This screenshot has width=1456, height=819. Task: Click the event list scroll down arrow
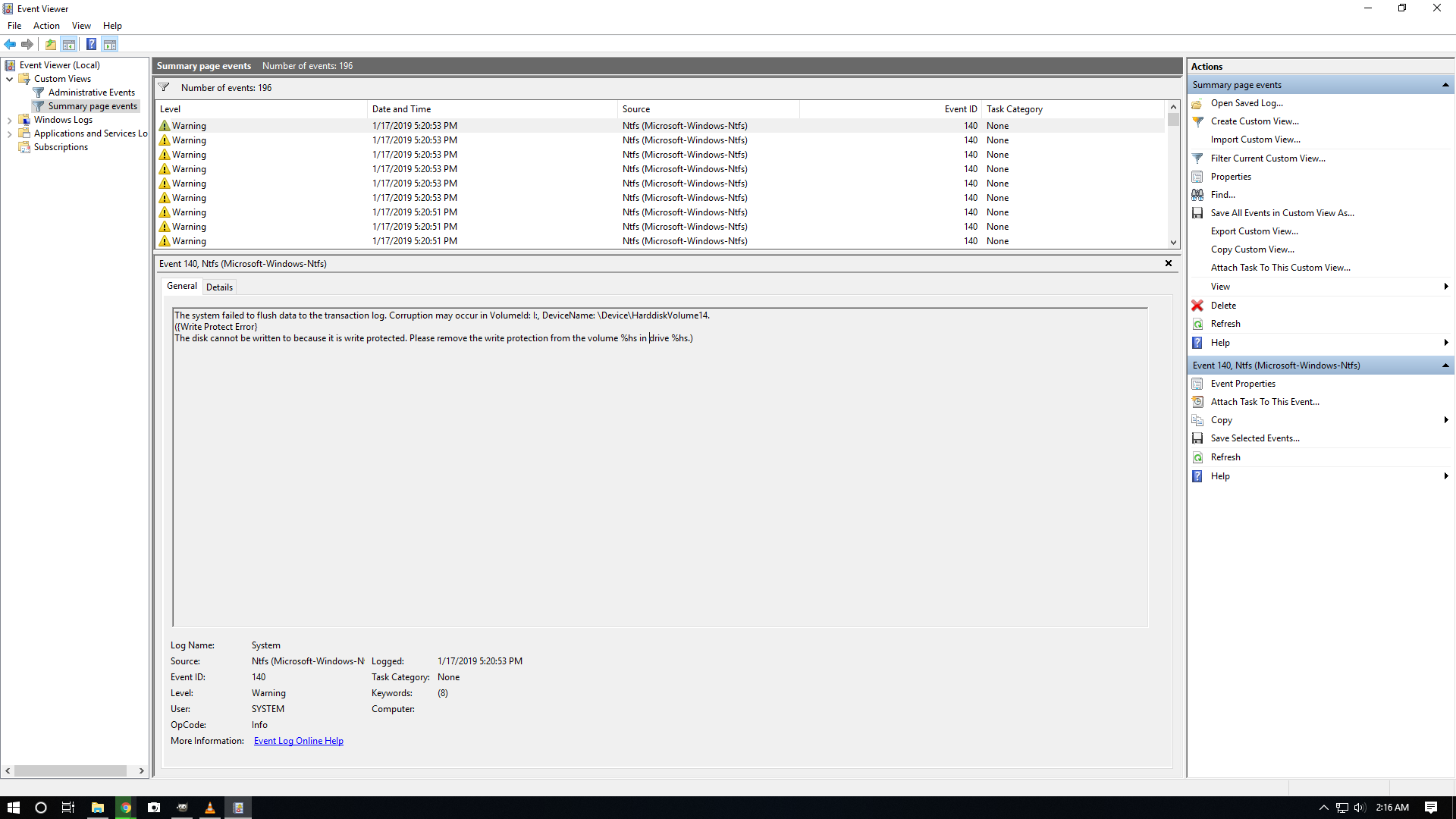[1173, 243]
